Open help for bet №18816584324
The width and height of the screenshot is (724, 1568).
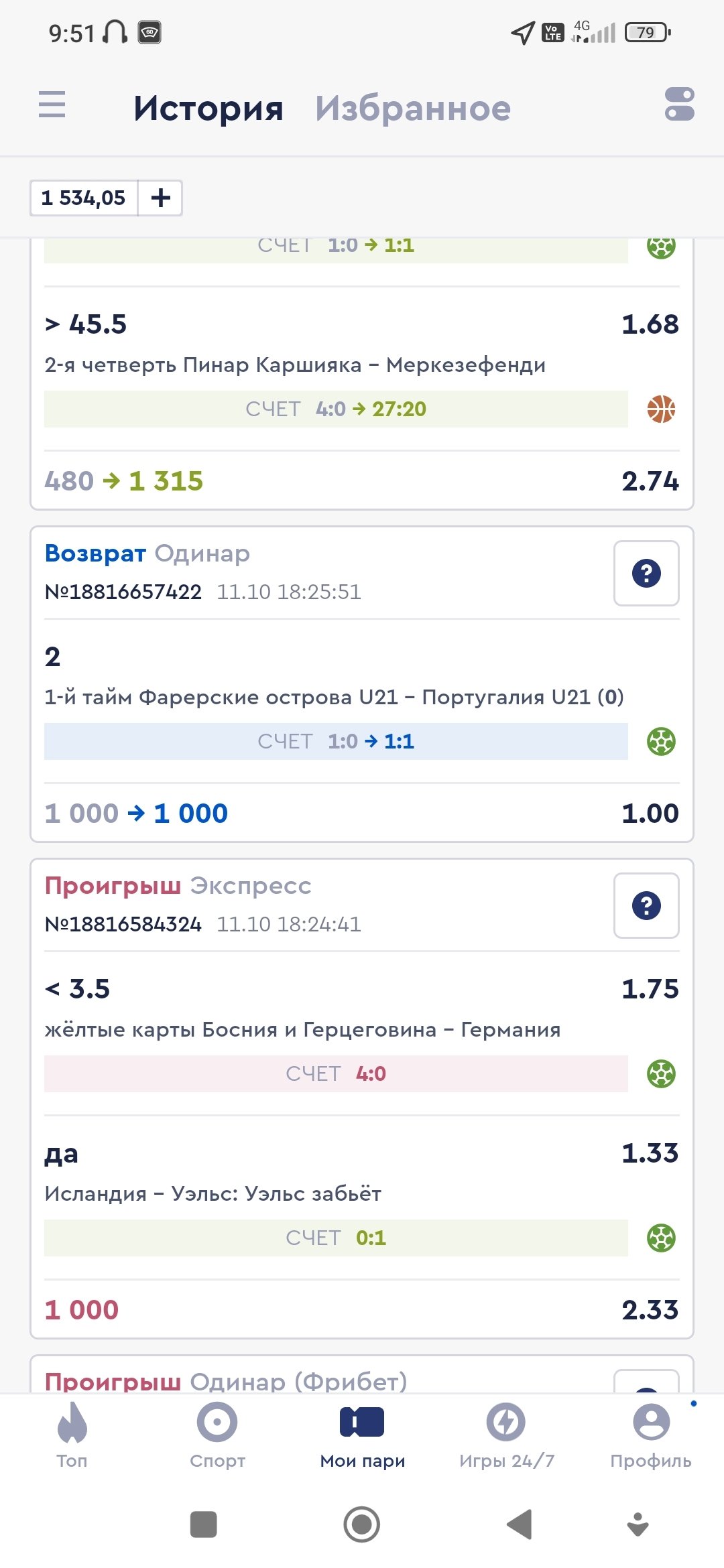pos(646,906)
